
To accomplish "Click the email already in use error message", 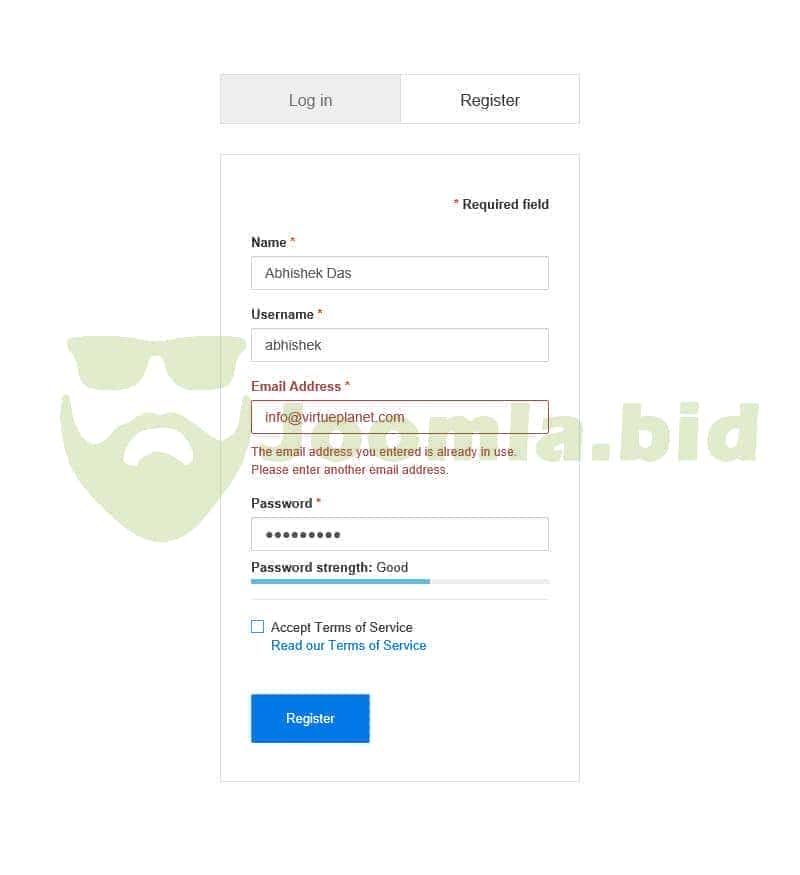I will pos(384,460).
